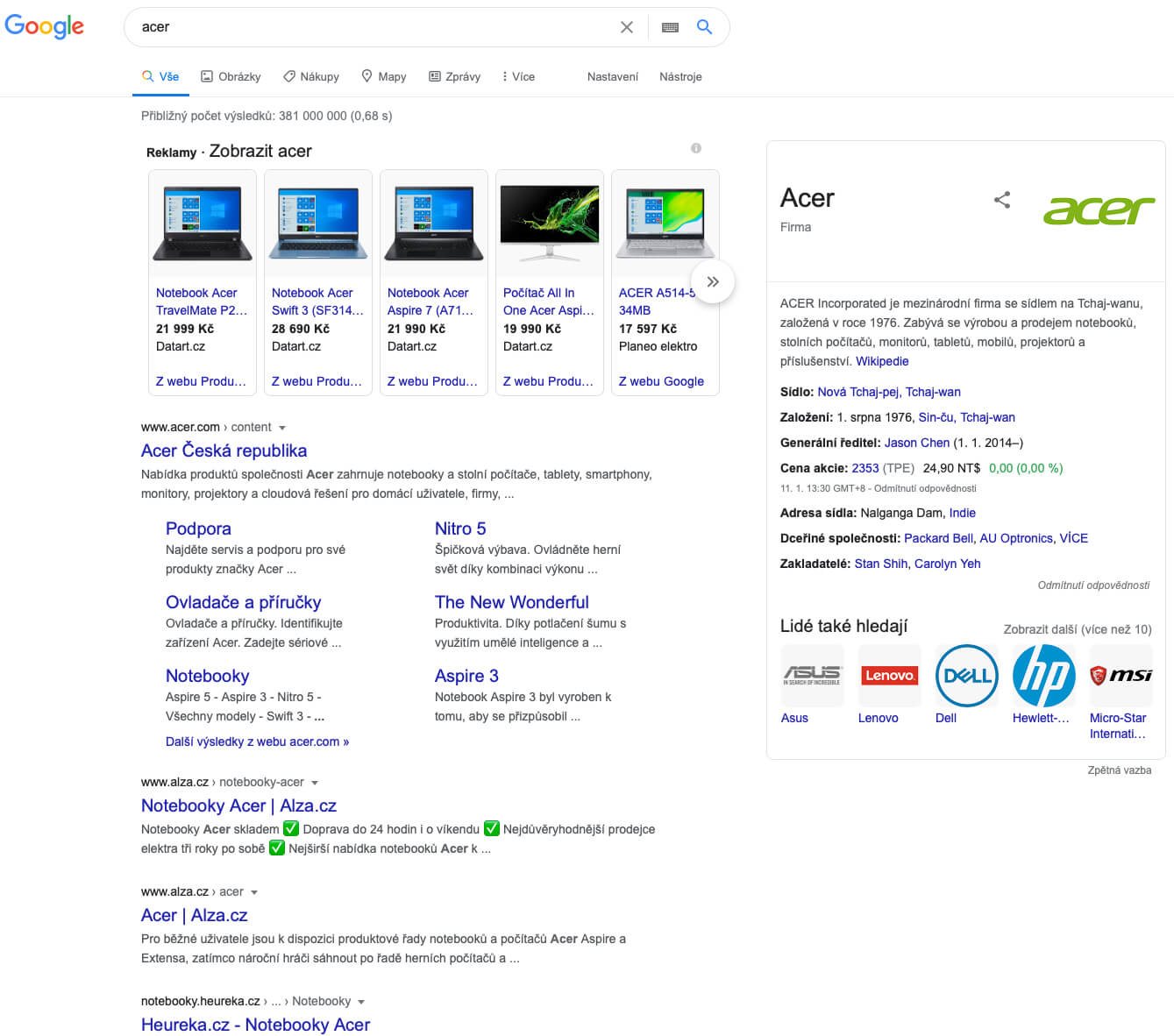Expand dropdown next to alza.cz notebooky-acer
This screenshot has width=1174, height=1036.
point(315,783)
